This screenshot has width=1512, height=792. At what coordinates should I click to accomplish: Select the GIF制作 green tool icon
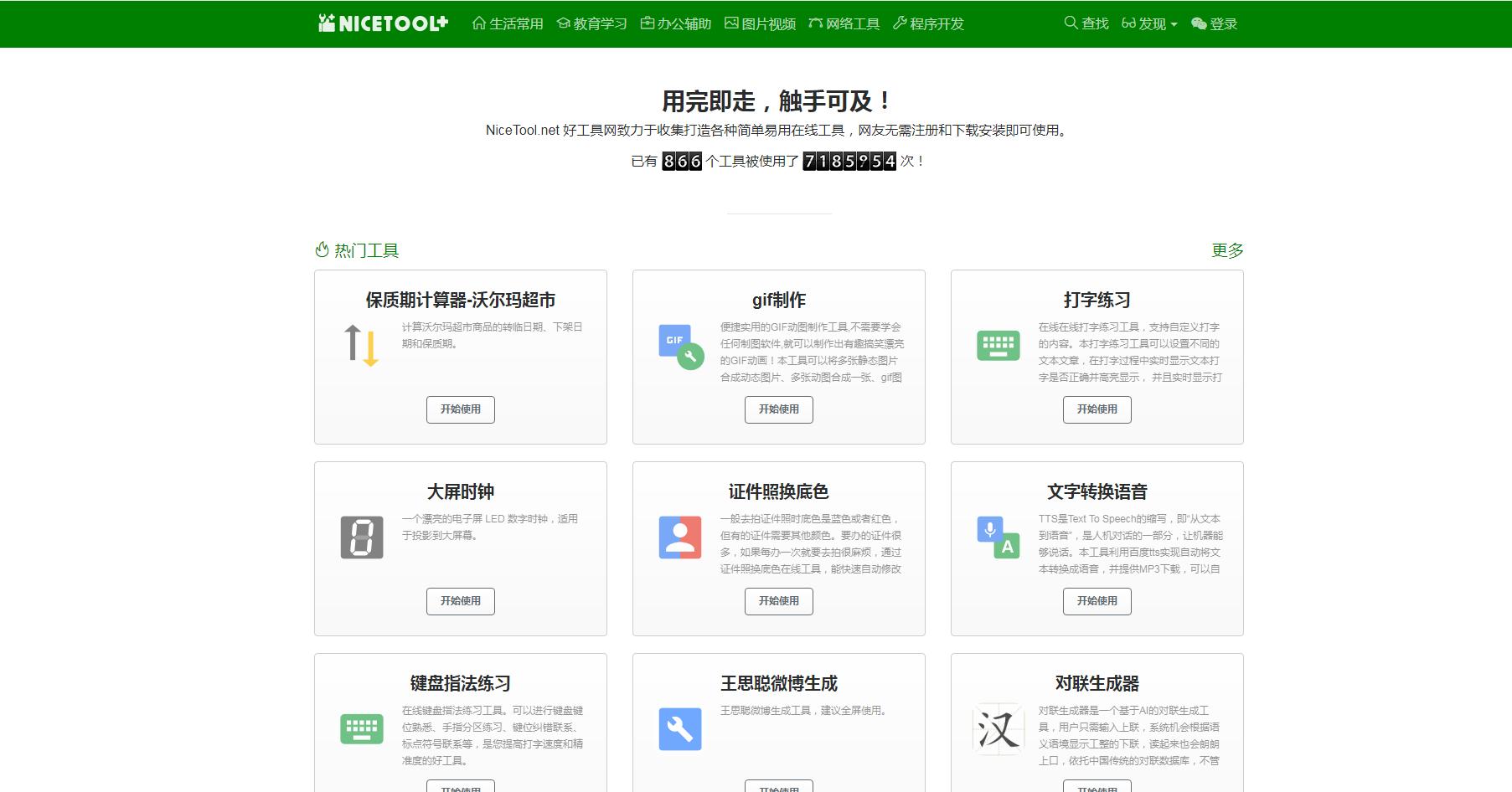[679, 346]
